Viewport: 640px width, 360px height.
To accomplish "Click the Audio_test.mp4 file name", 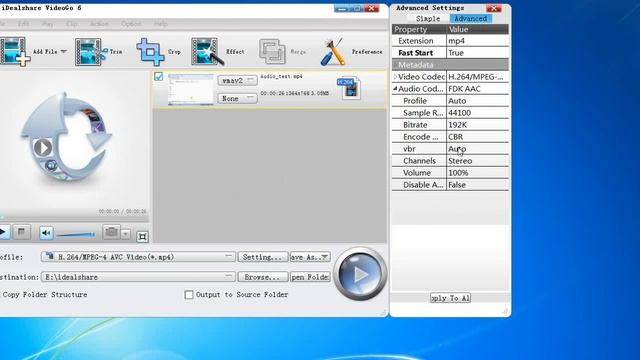I will pos(281,76).
